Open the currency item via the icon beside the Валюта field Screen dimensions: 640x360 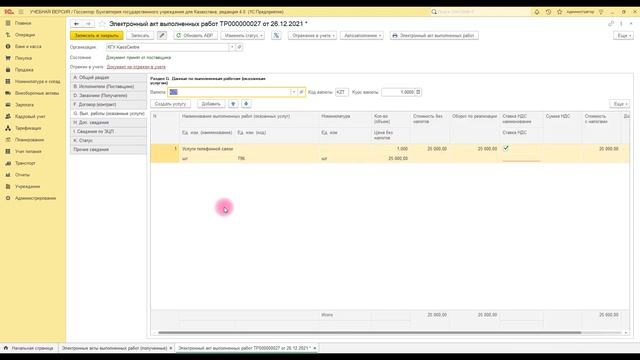301,92
